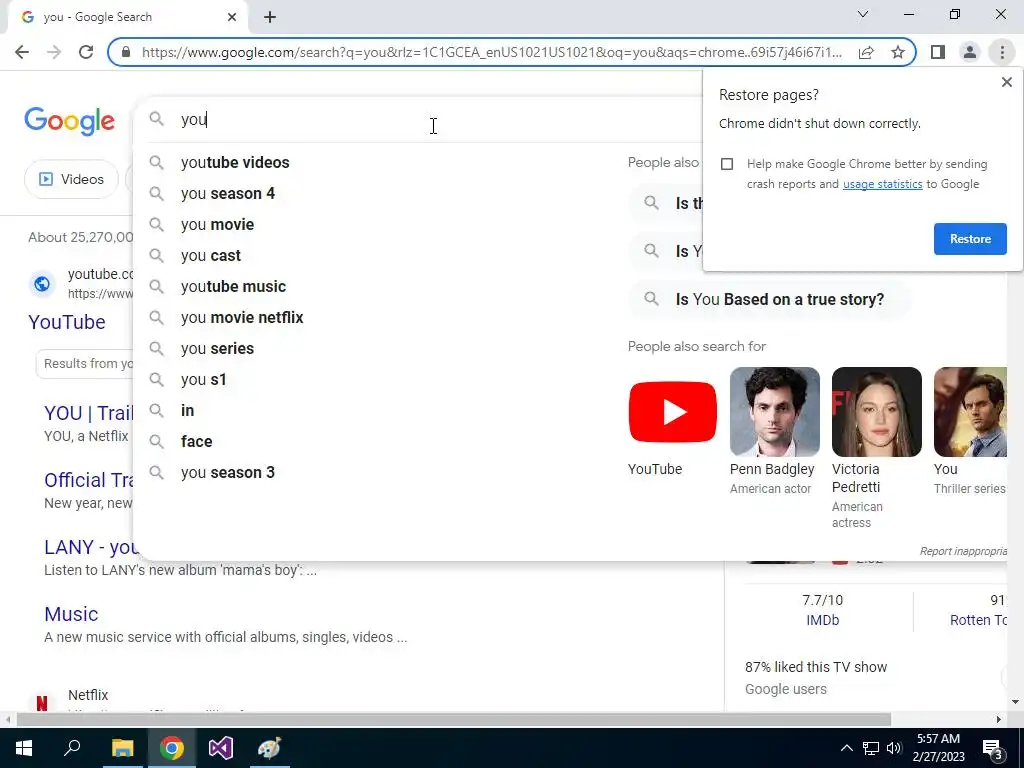Click the network tray icon
Image resolution: width=1024 pixels, height=768 pixels.
(x=871, y=748)
